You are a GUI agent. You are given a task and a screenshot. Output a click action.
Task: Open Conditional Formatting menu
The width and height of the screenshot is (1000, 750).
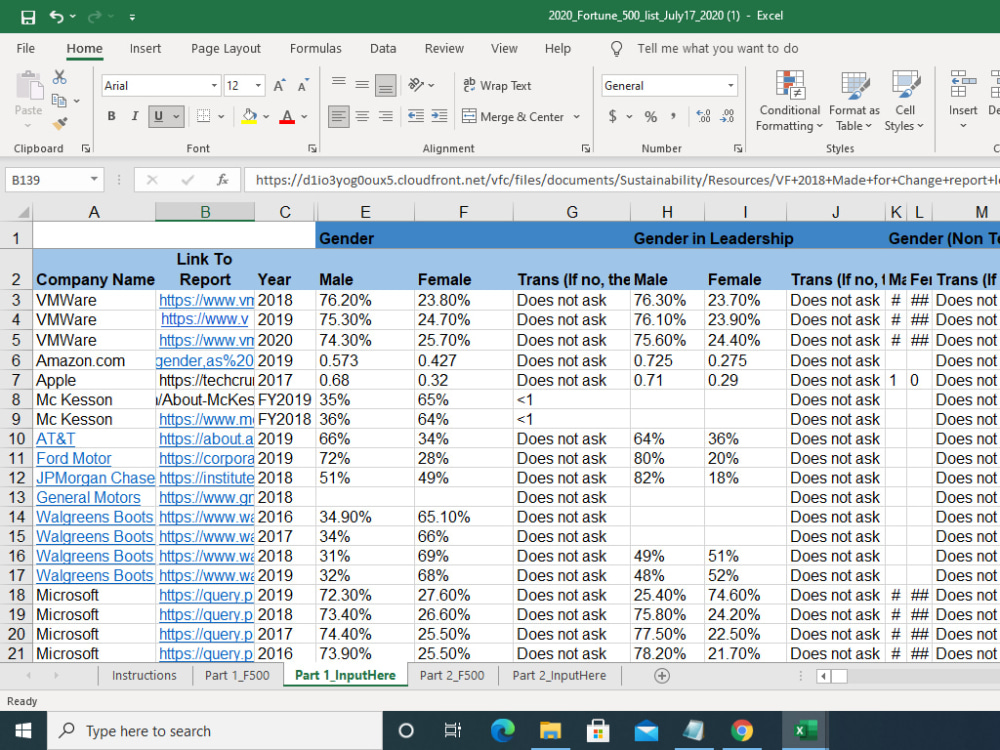point(790,101)
